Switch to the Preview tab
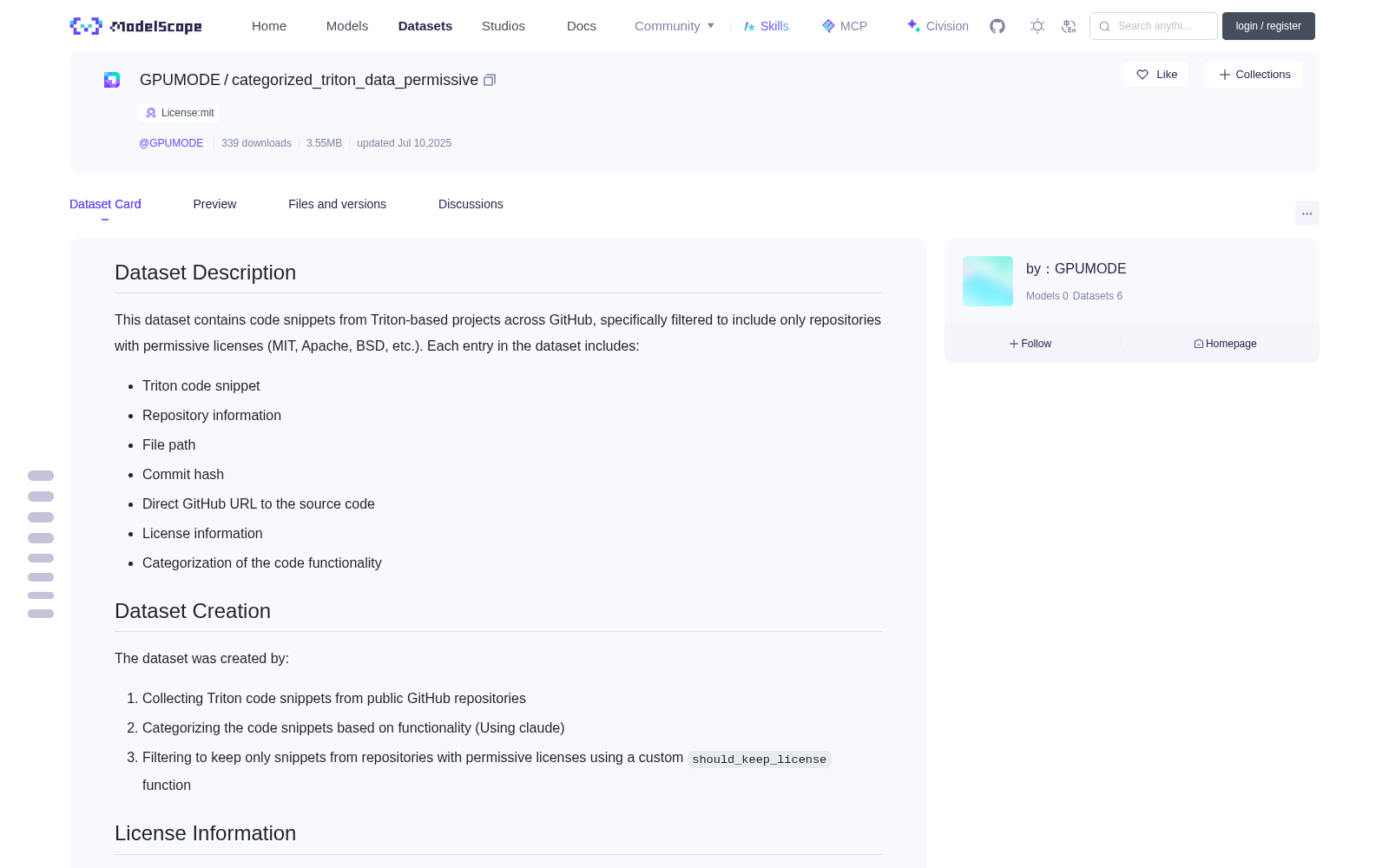Viewport: 1389px width, 868px height. pos(214,204)
